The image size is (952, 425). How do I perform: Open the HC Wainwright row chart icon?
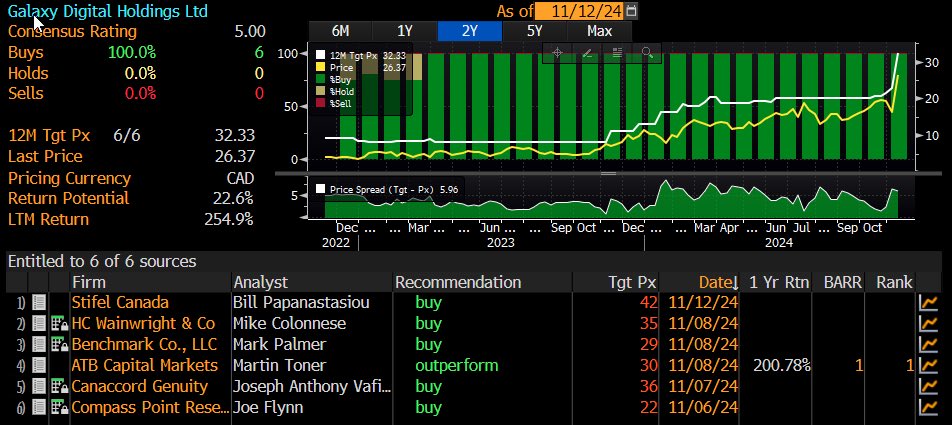tap(929, 324)
